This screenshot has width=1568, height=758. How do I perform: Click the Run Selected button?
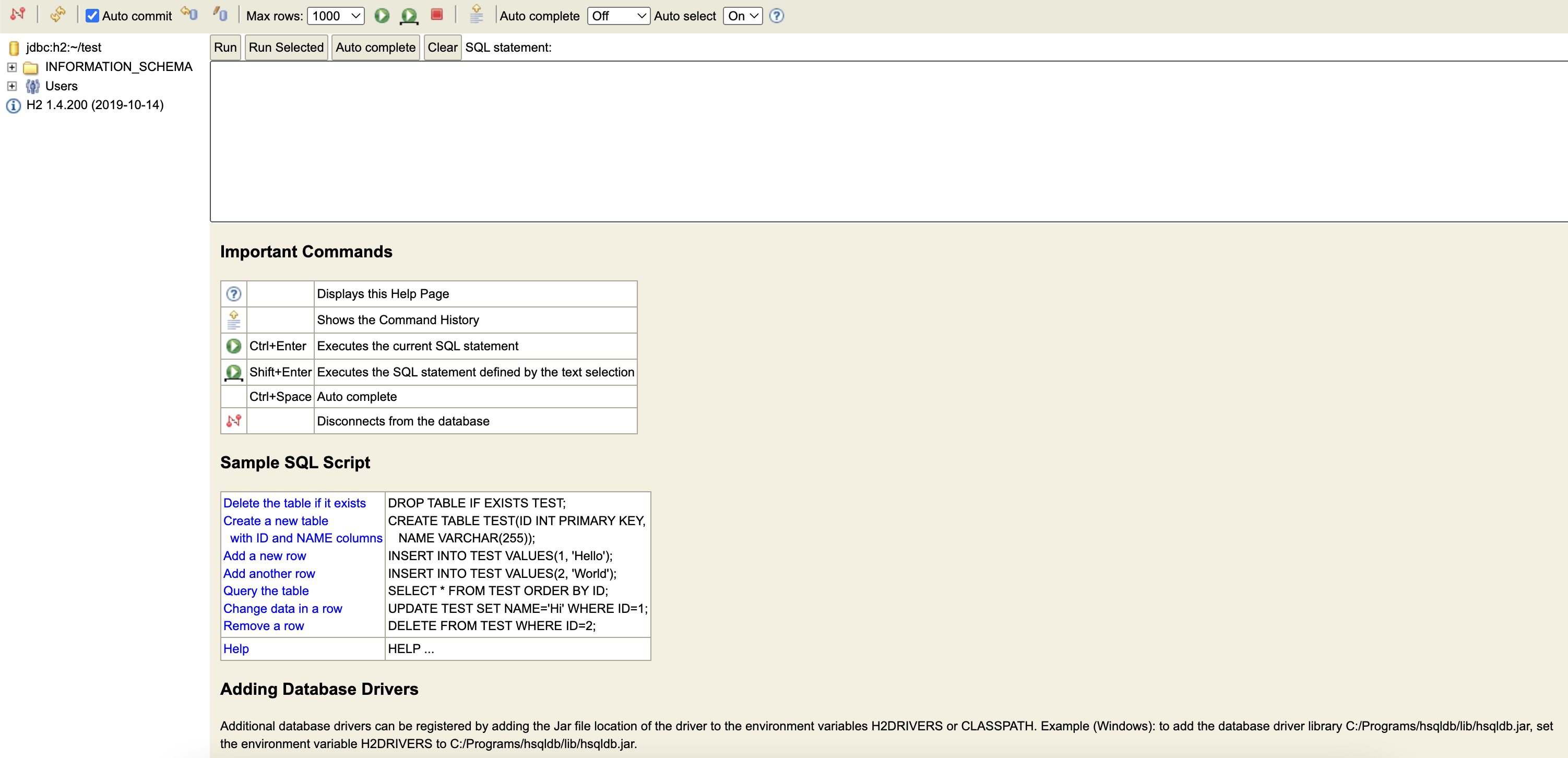286,48
